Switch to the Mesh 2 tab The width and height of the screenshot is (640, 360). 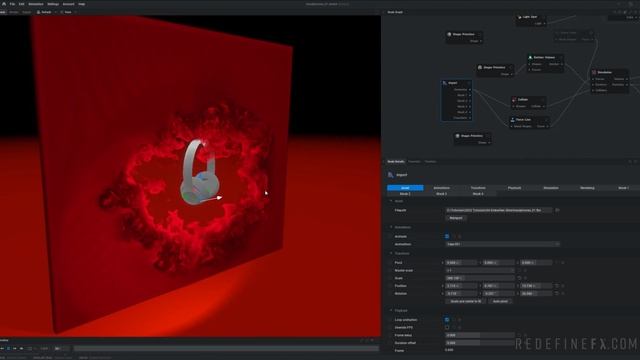pos(405,194)
